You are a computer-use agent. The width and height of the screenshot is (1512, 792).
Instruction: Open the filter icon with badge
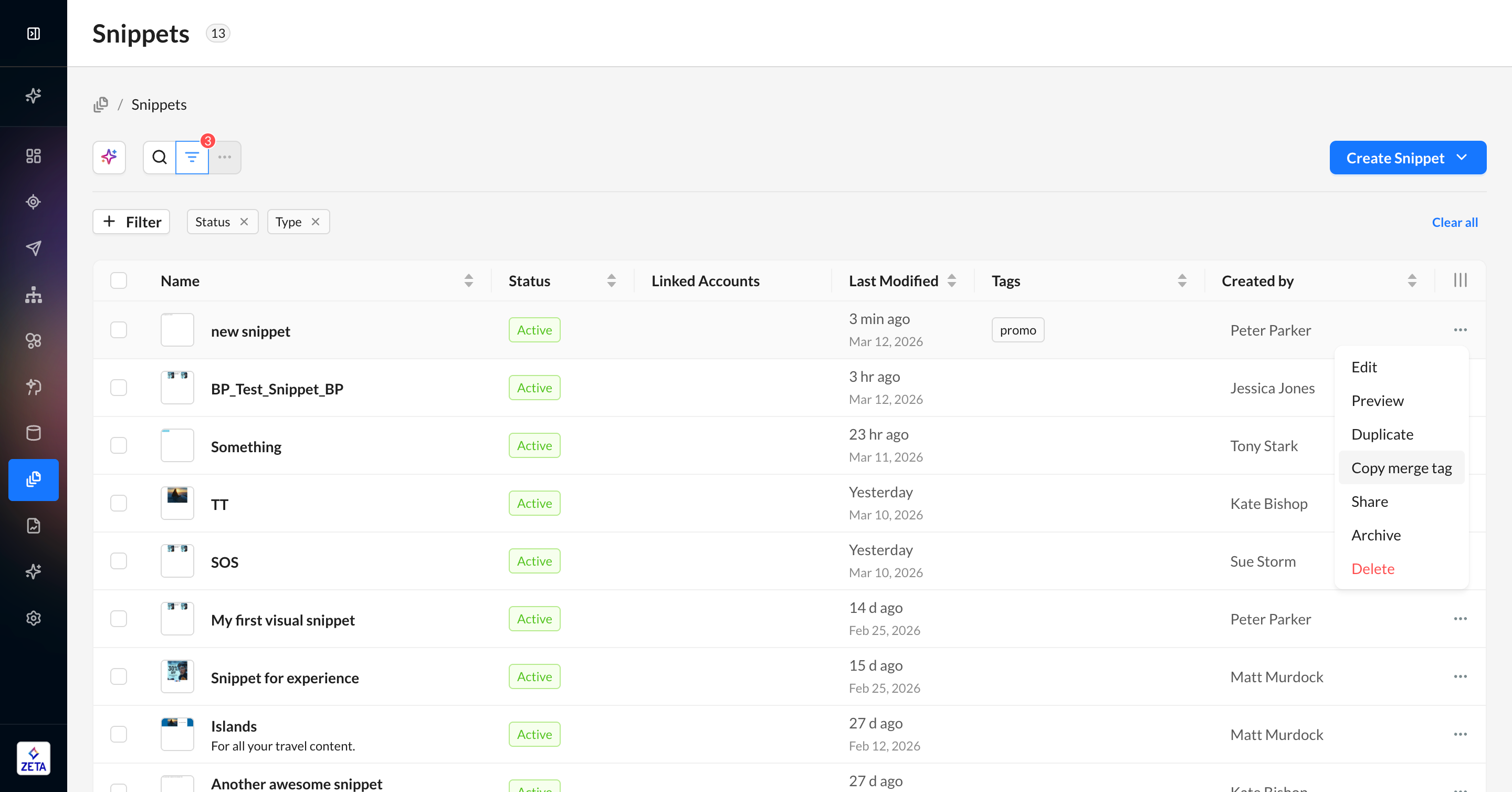click(192, 158)
